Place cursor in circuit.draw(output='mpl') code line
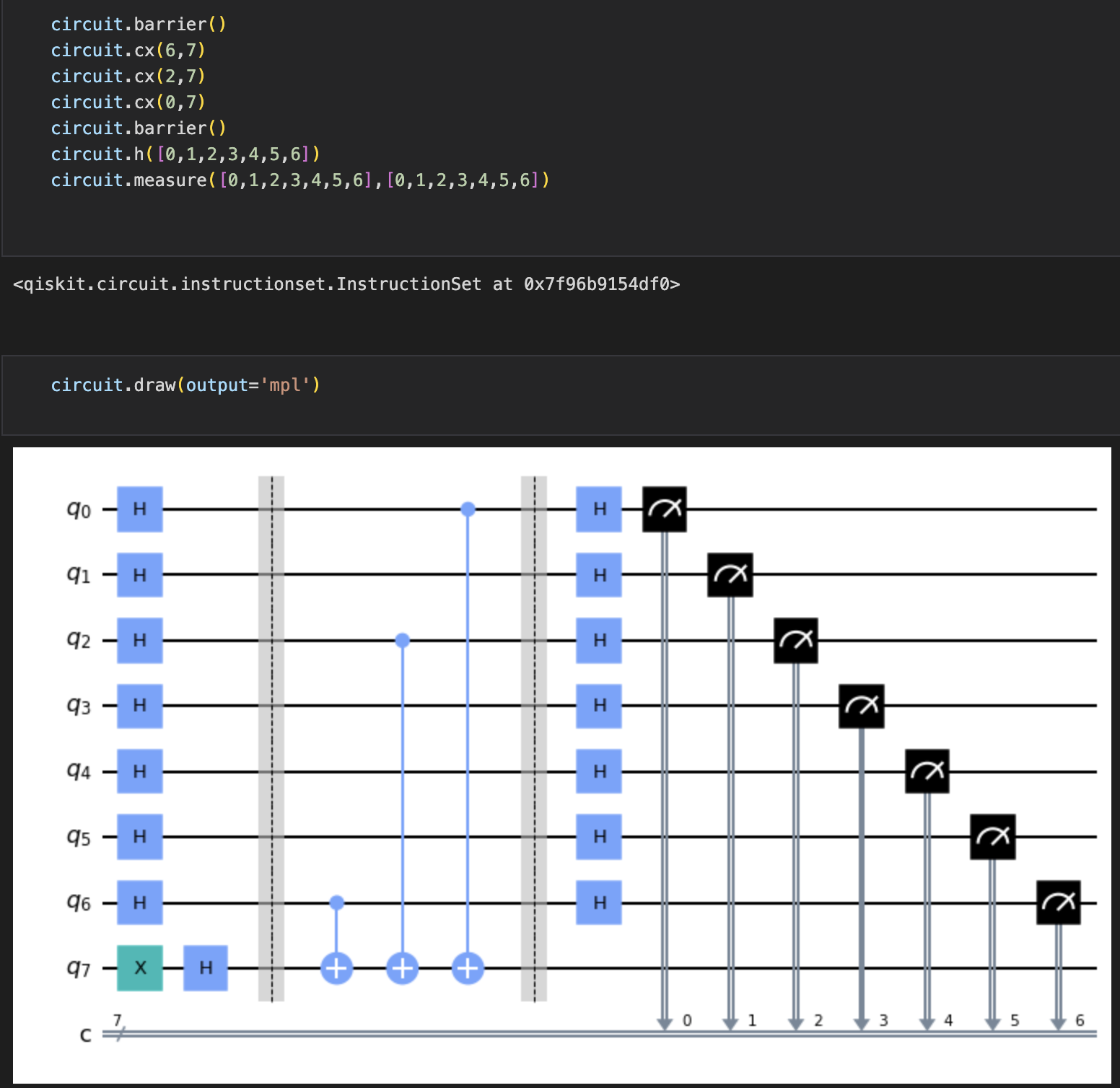The height and width of the screenshot is (1088, 1120). (x=185, y=385)
